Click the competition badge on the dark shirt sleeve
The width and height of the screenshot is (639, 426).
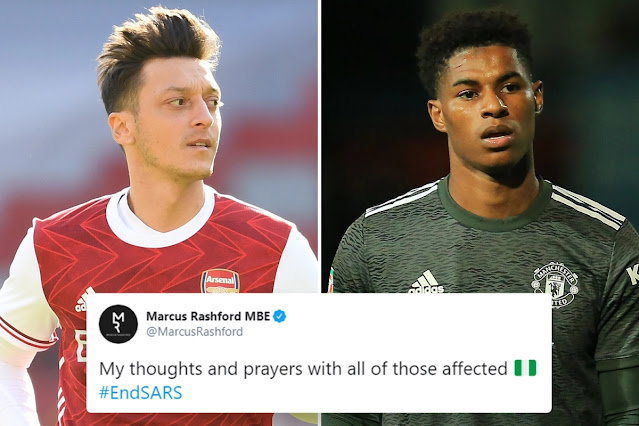pos(331,279)
